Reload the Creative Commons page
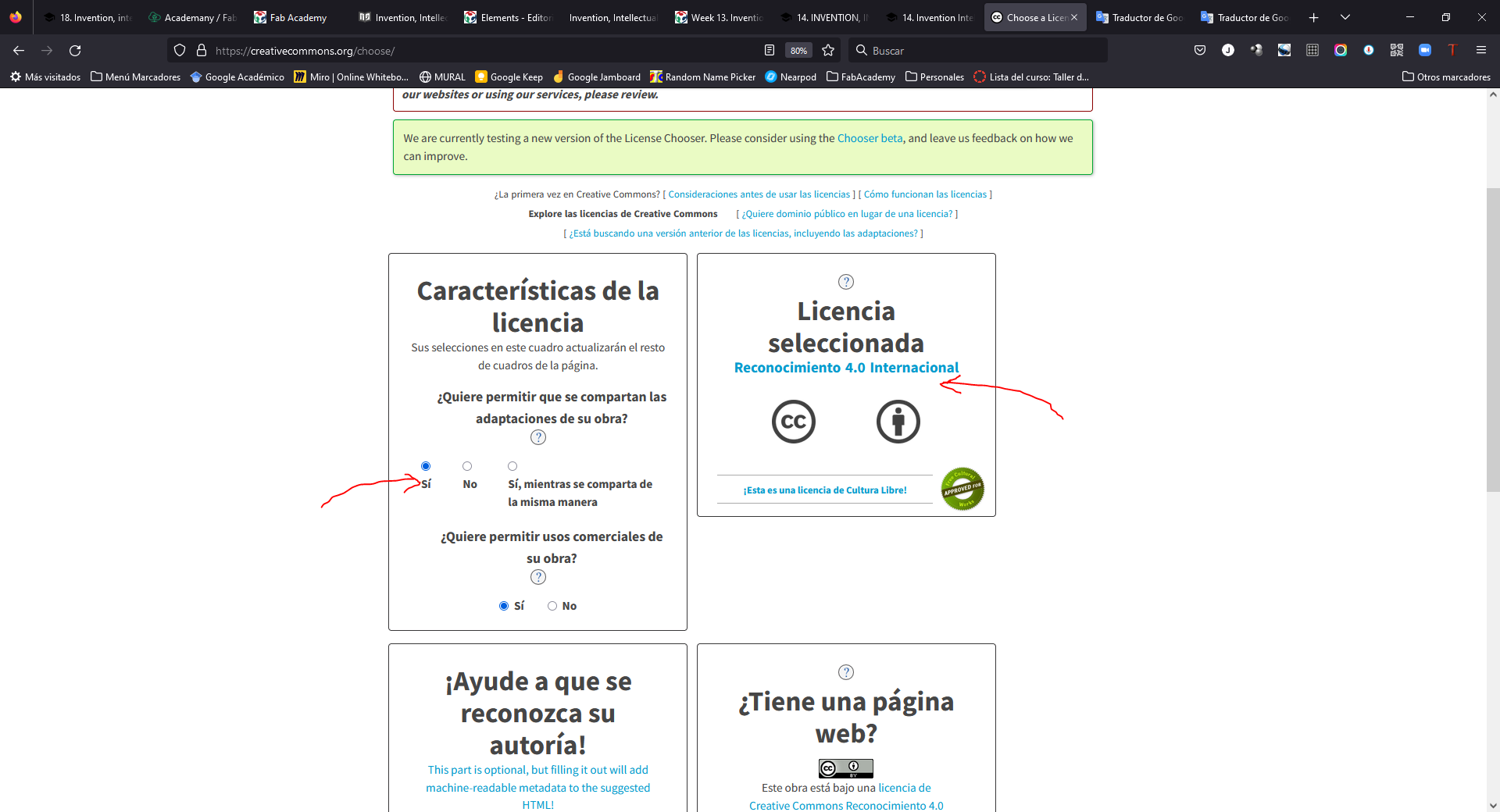The image size is (1500, 812). point(75,50)
